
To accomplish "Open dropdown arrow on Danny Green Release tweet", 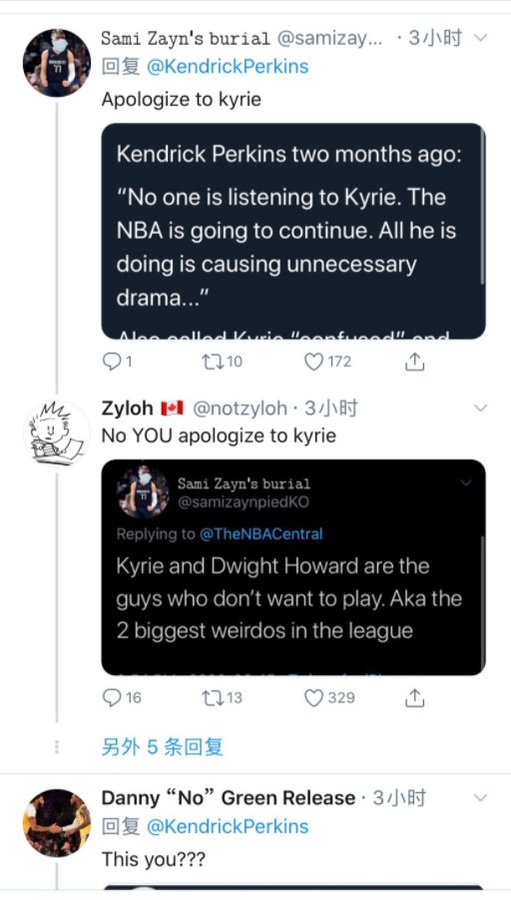I will tap(480, 797).
